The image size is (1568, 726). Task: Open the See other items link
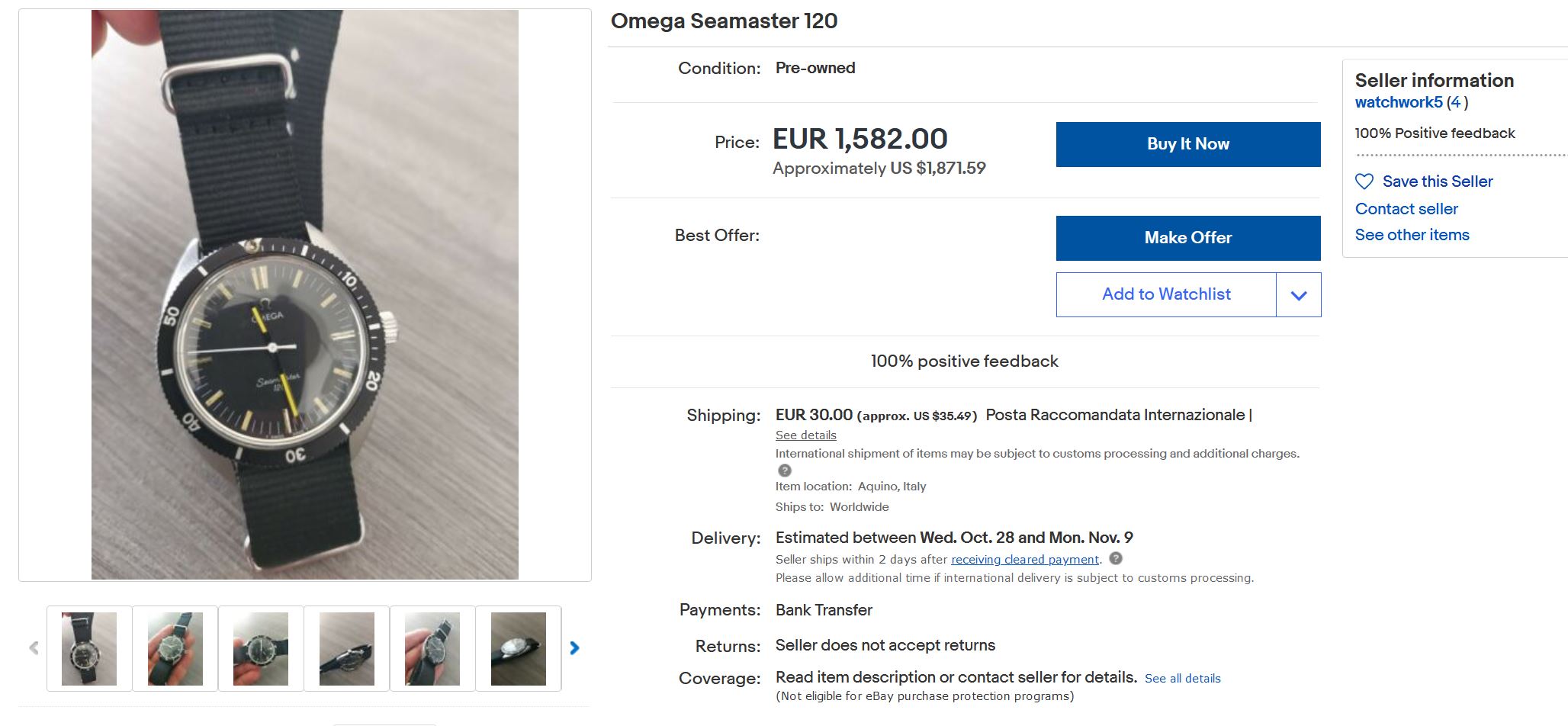pyautogui.click(x=1412, y=235)
